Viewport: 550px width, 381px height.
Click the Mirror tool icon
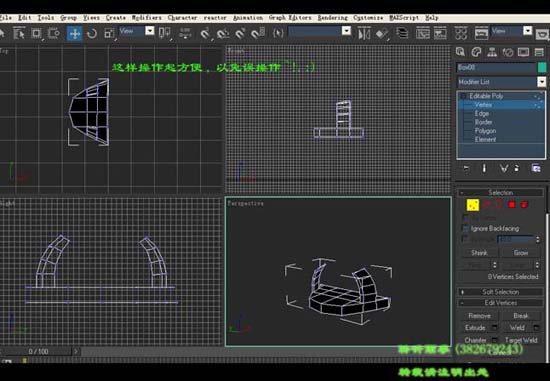point(364,34)
